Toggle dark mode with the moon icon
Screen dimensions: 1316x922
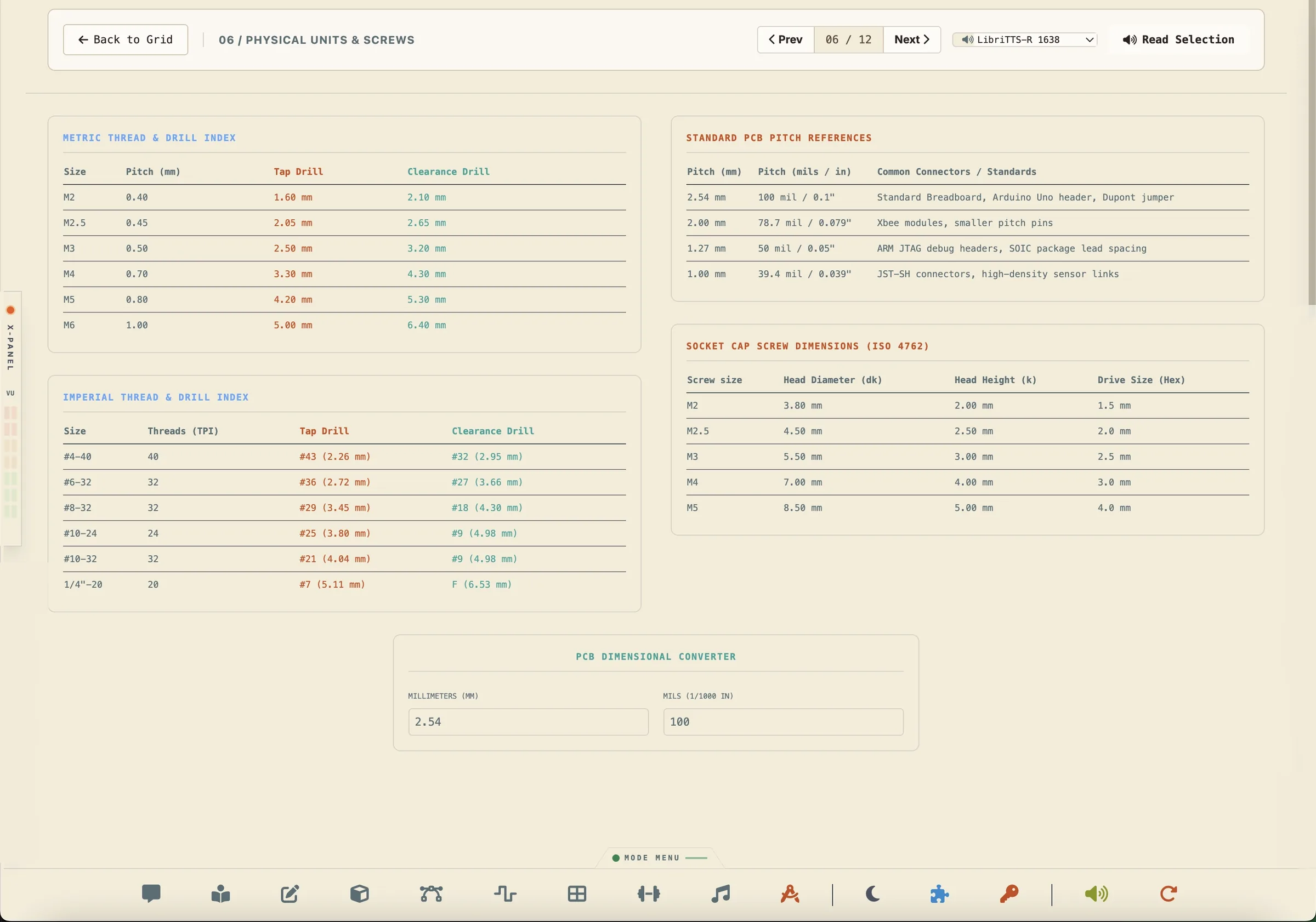tap(872, 893)
